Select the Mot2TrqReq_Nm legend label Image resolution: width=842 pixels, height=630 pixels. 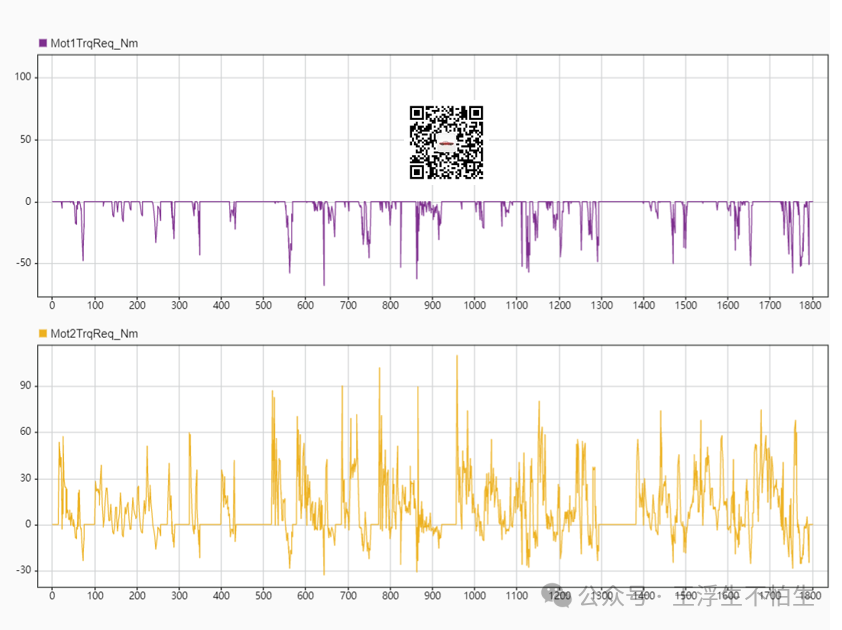[94, 334]
